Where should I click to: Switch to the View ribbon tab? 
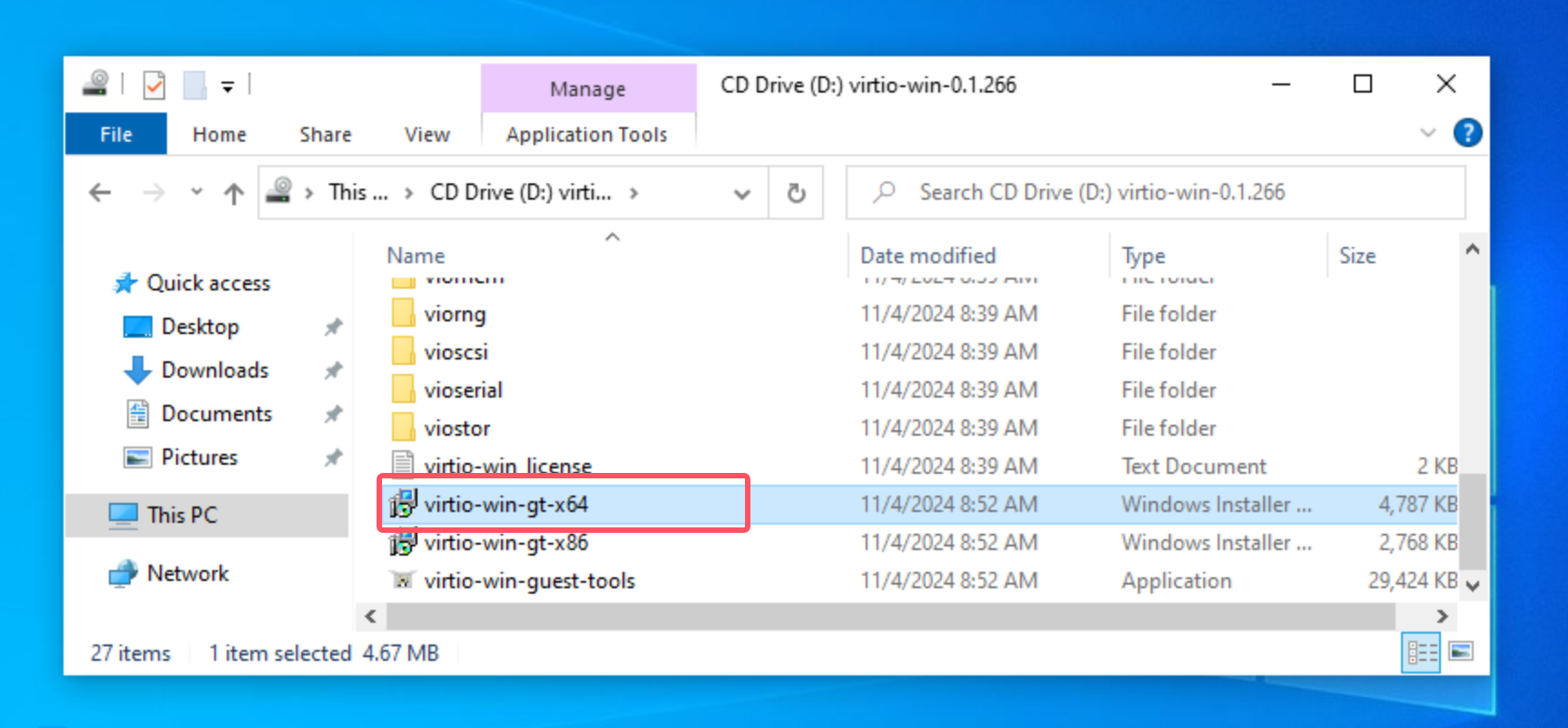click(x=426, y=134)
